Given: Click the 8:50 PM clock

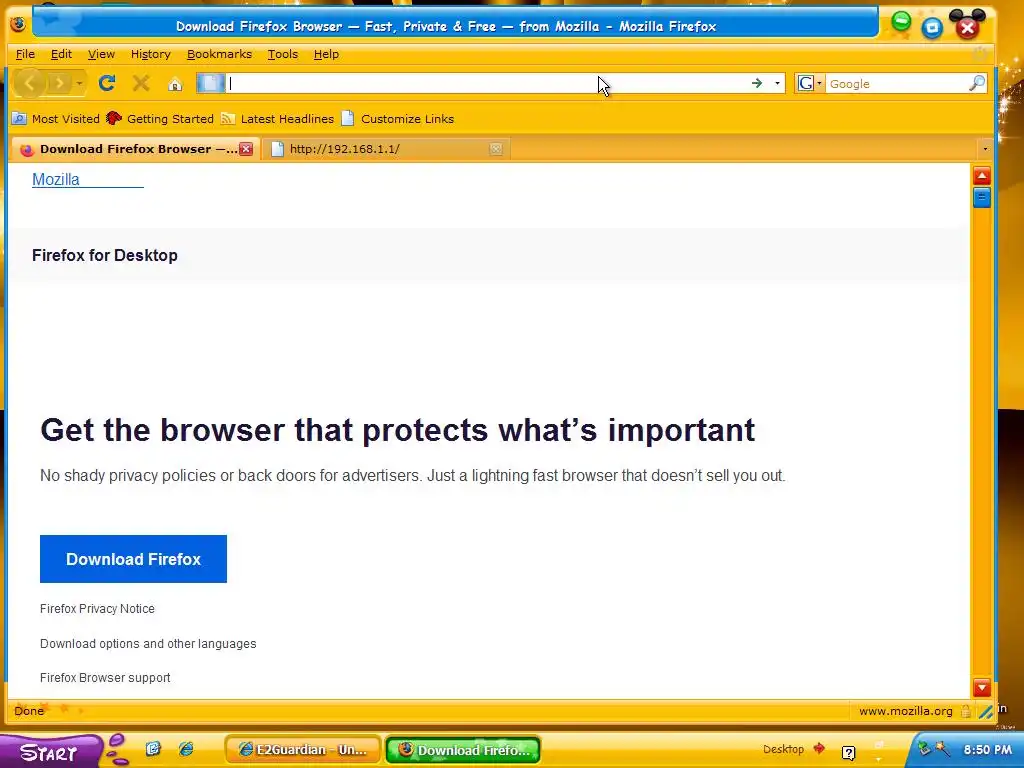Looking at the screenshot, I should [987, 750].
